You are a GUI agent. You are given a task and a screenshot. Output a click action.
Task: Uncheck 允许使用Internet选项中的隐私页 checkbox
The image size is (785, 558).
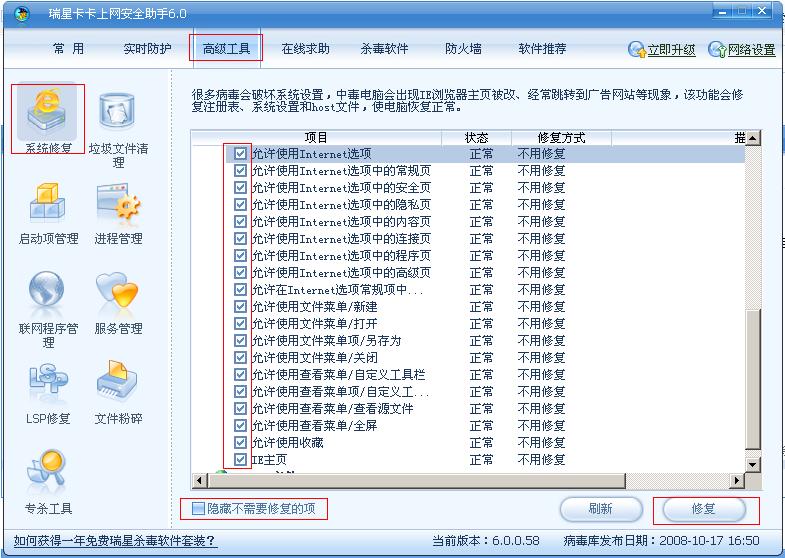click(240, 205)
